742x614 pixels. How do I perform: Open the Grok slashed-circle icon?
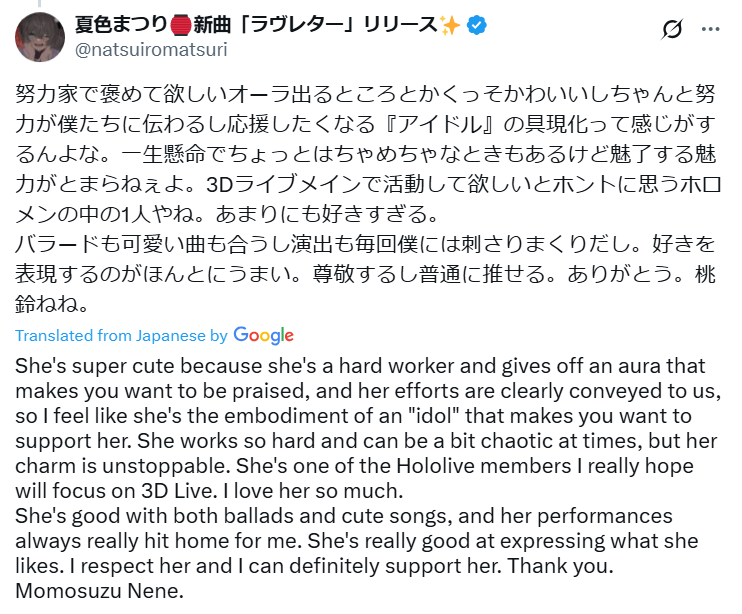click(672, 29)
